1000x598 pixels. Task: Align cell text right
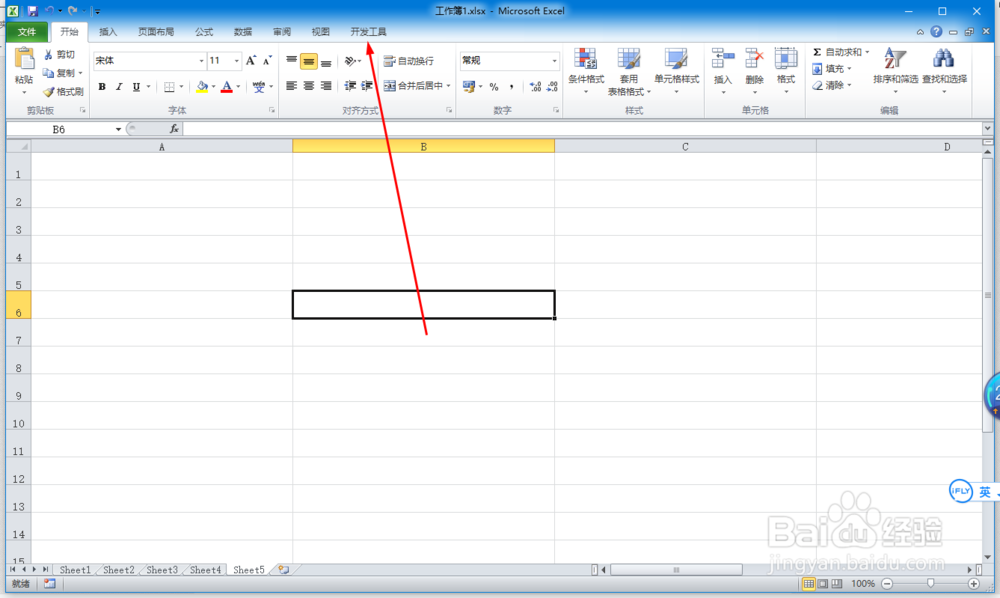(x=326, y=86)
